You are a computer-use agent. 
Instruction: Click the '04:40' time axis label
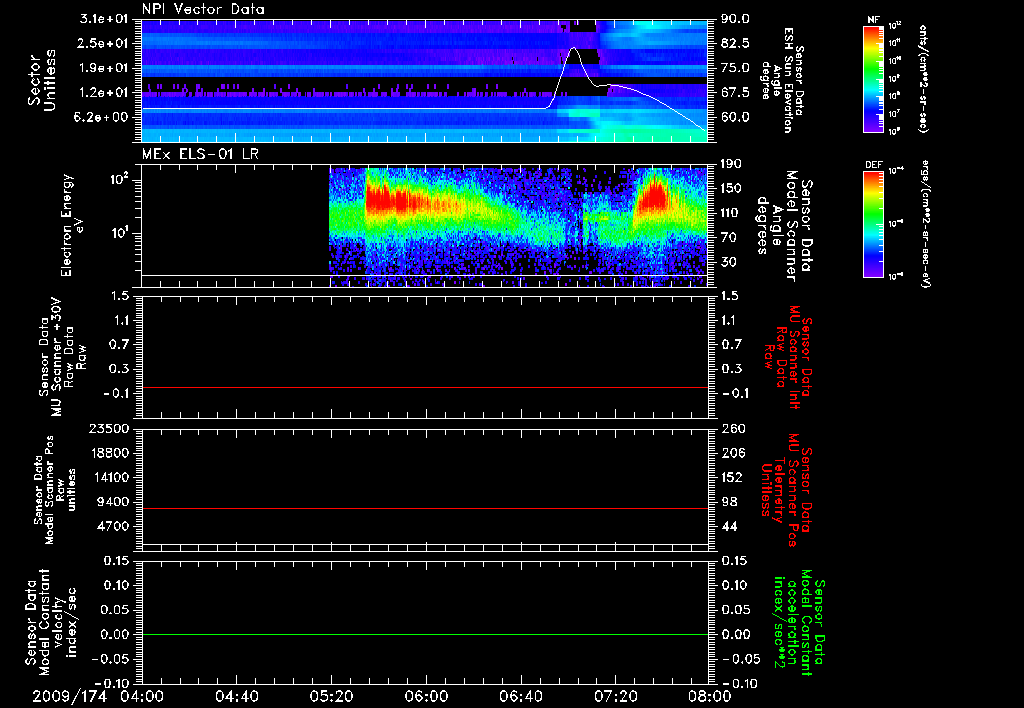236,696
